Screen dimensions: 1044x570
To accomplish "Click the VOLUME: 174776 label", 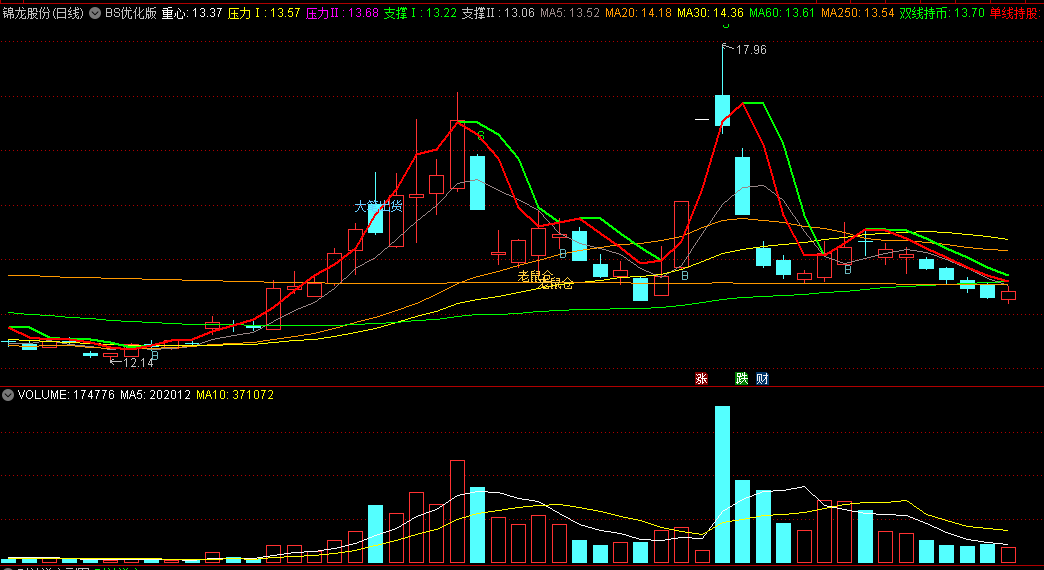I will 67,395.
